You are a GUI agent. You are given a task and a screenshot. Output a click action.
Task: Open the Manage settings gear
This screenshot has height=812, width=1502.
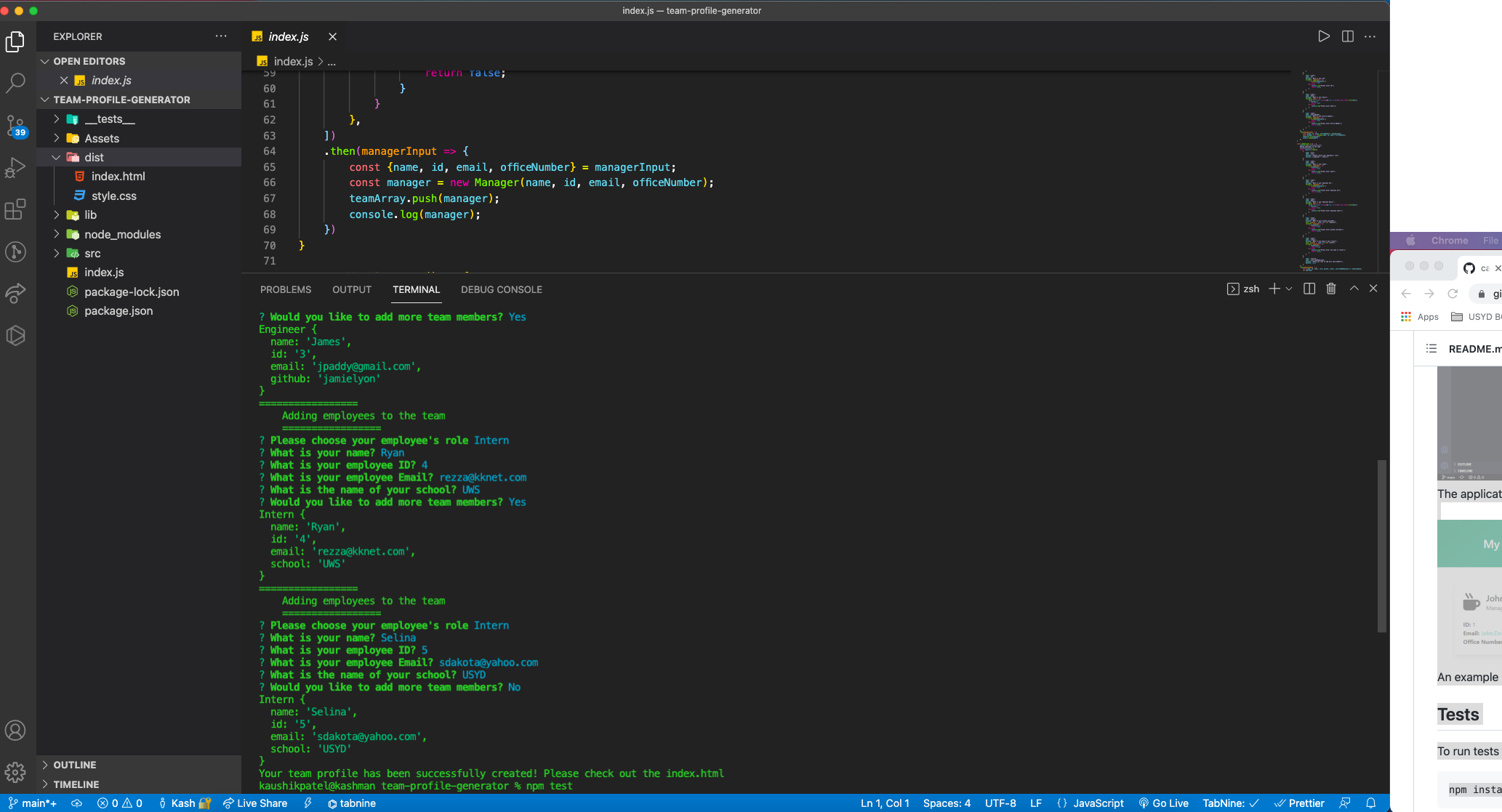tap(16, 772)
